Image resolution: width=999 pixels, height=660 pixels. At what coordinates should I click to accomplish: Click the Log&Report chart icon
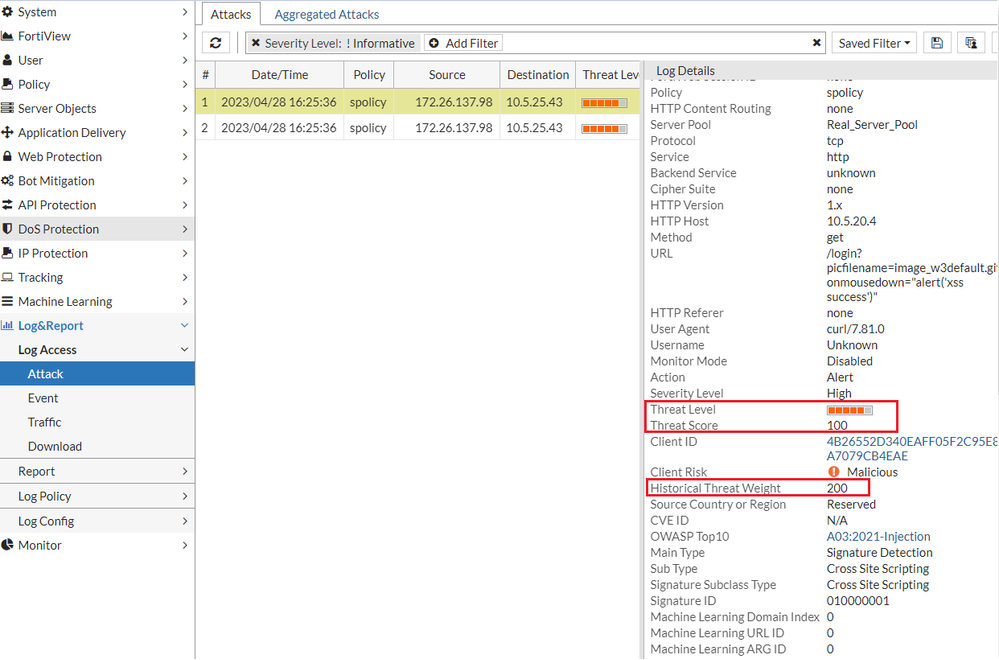[8, 326]
